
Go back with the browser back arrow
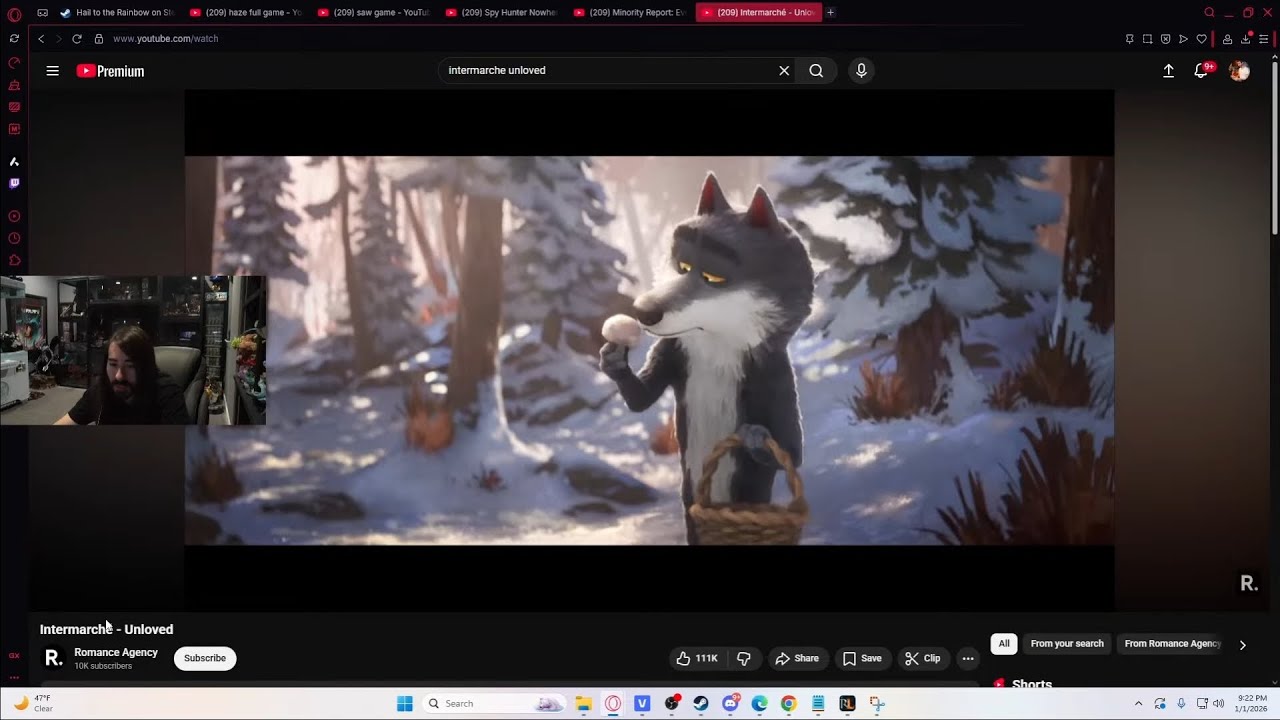[x=41, y=38]
